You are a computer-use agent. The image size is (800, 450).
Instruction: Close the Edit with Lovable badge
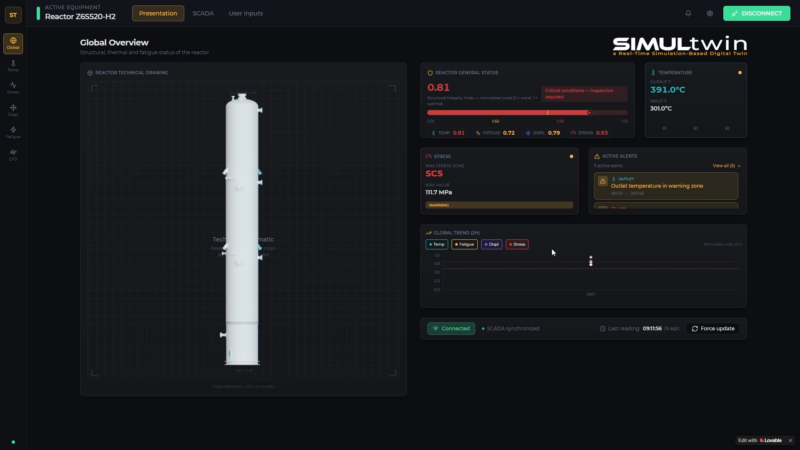point(789,440)
